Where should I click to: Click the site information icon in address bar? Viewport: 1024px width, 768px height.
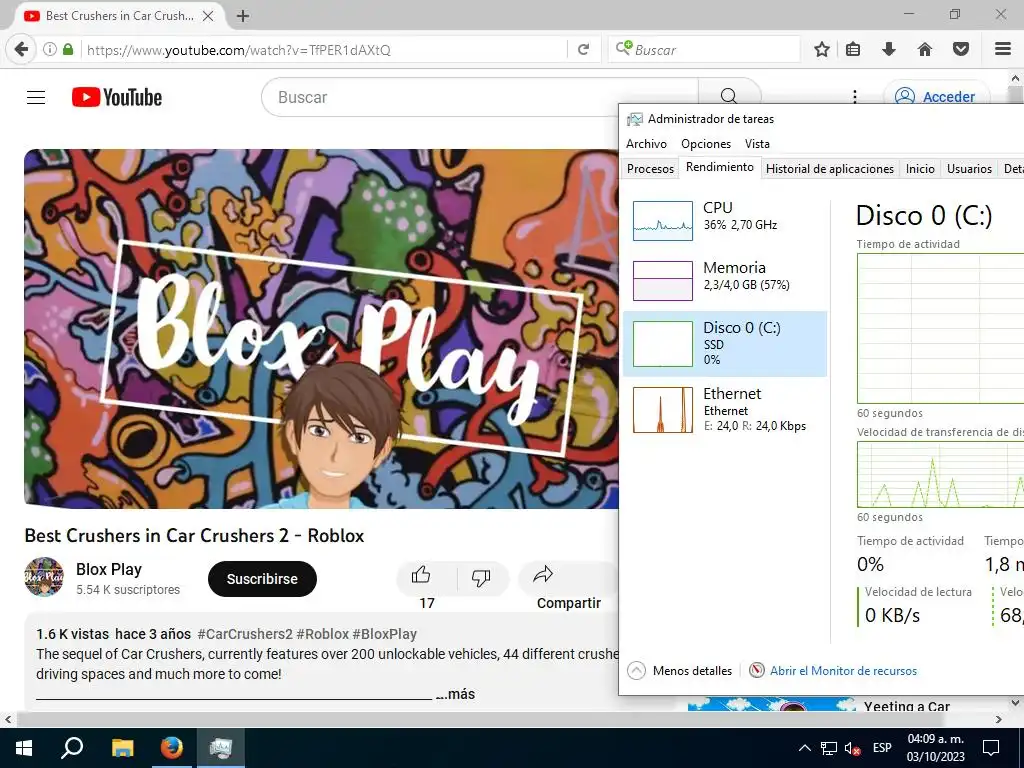coord(50,50)
